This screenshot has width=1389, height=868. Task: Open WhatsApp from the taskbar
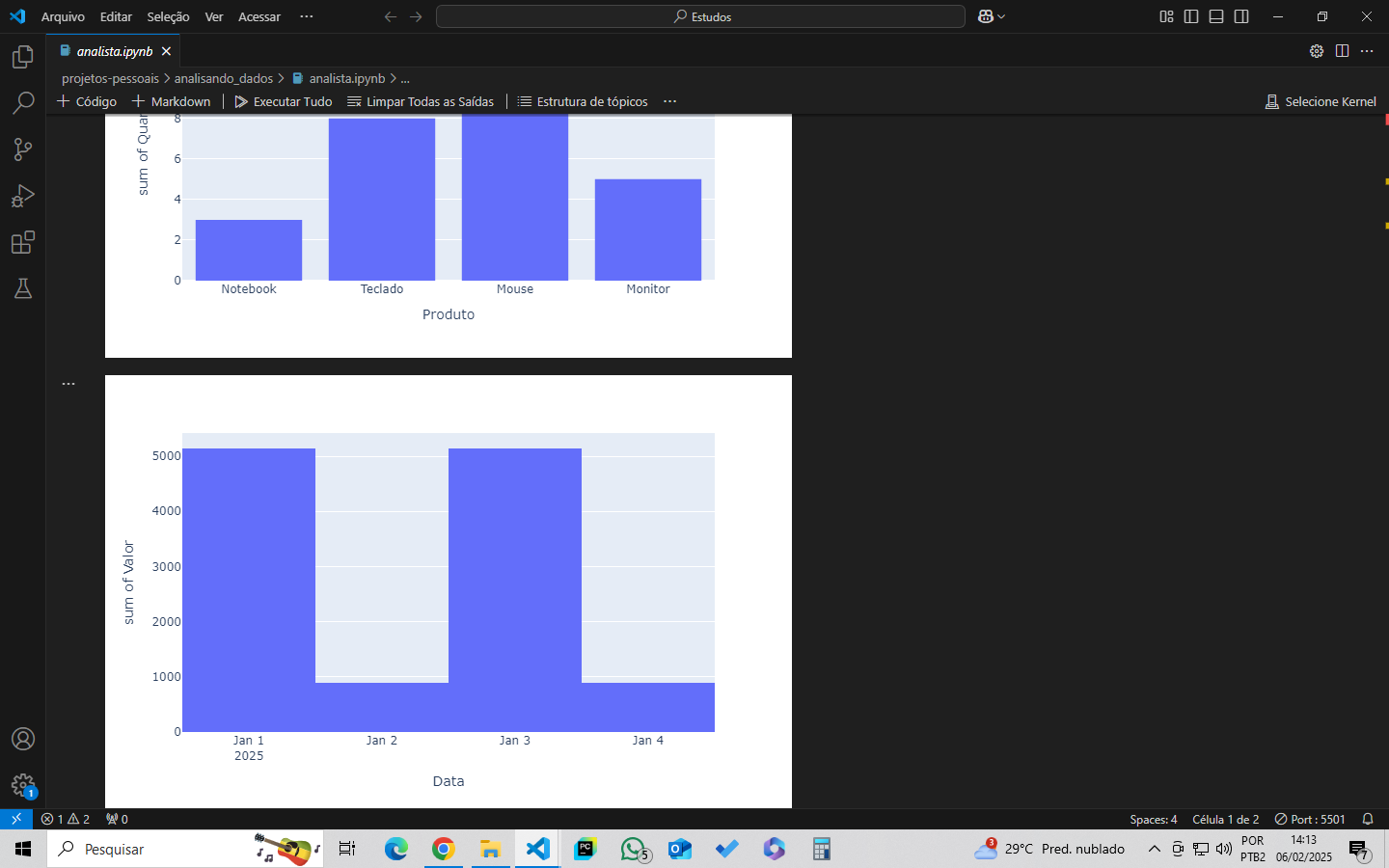click(x=634, y=849)
